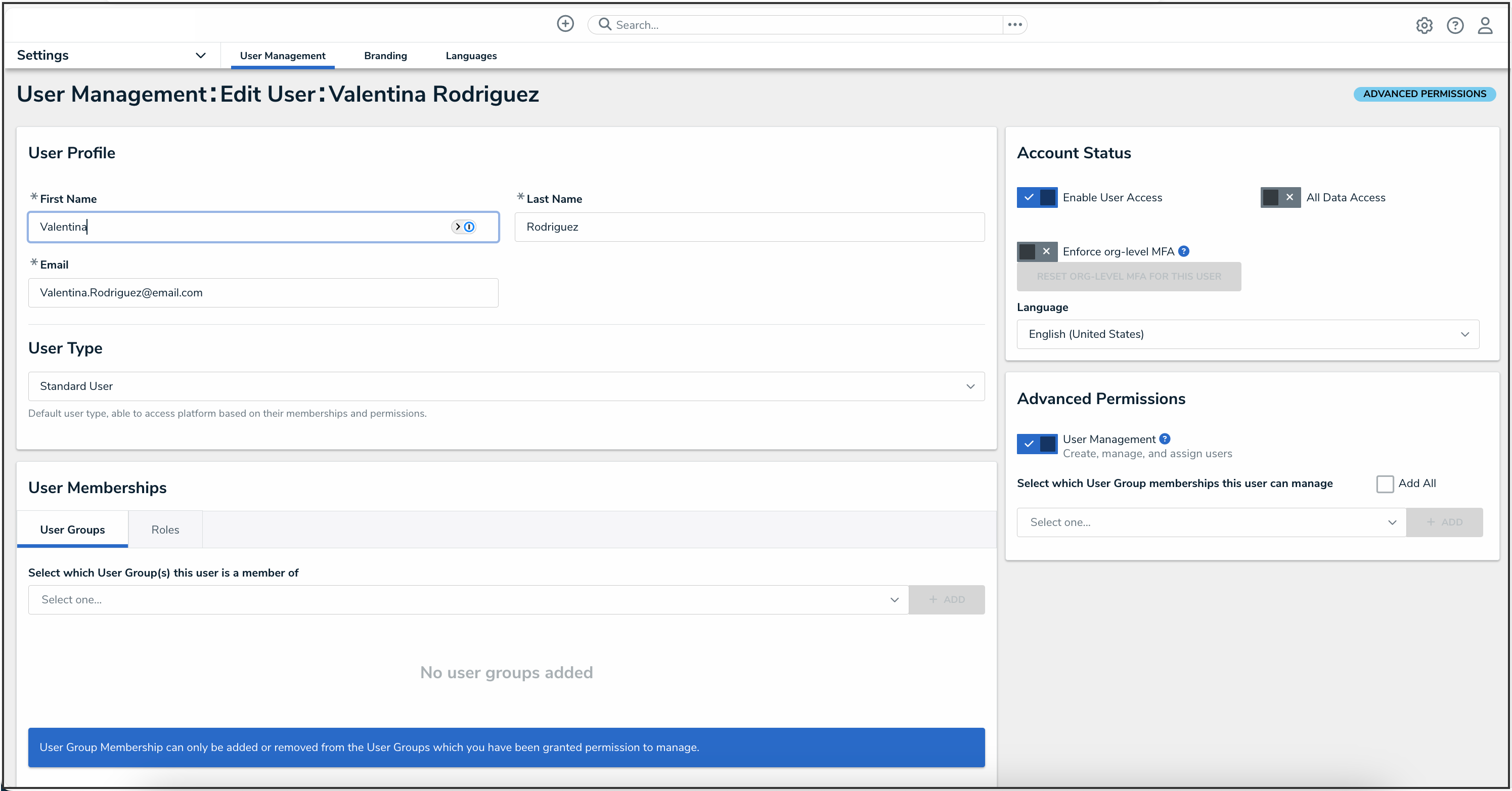1512x791 pixels.
Task: Open the help question mark icon
Action: coord(1455,25)
